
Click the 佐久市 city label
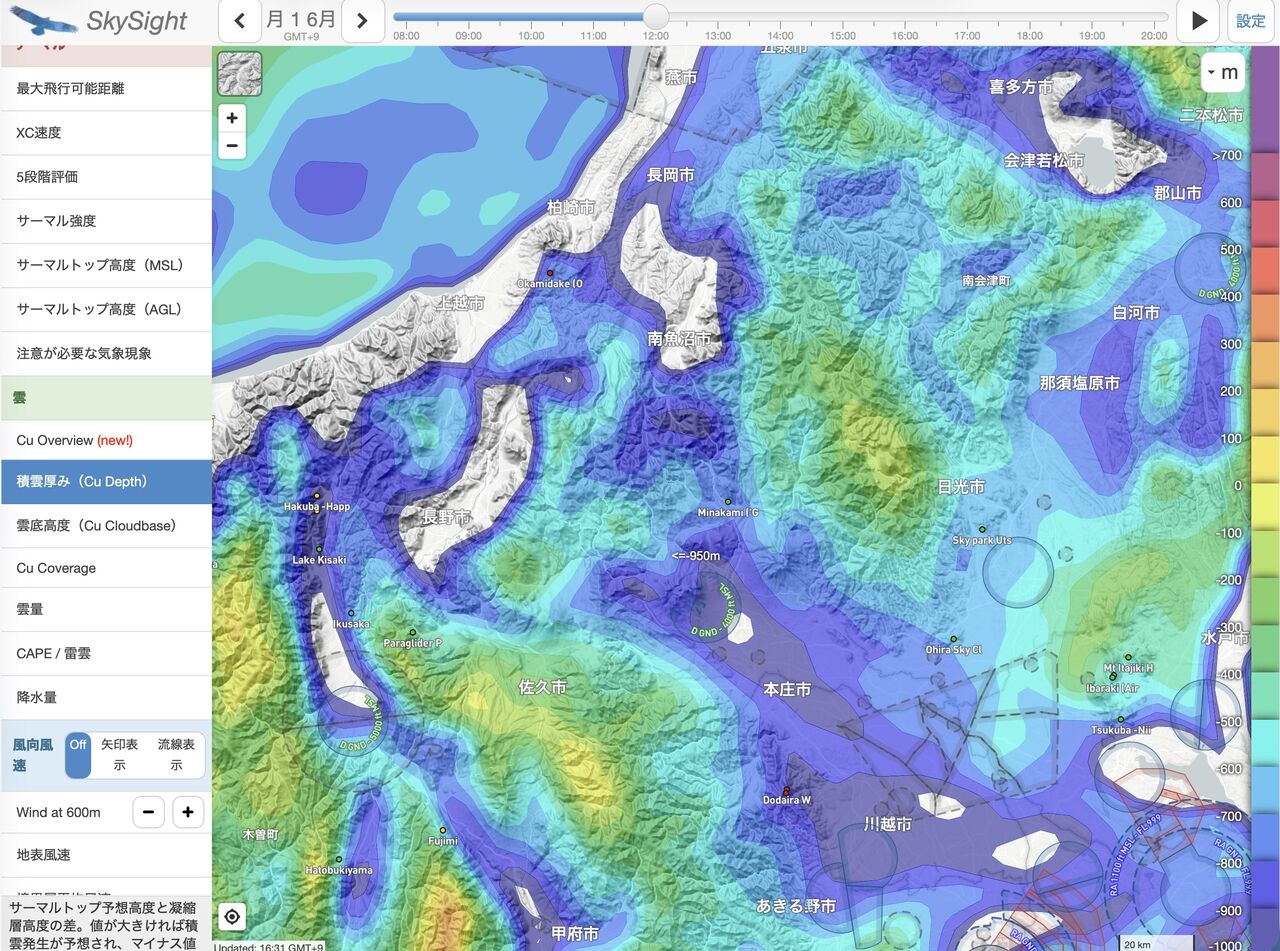tap(543, 687)
